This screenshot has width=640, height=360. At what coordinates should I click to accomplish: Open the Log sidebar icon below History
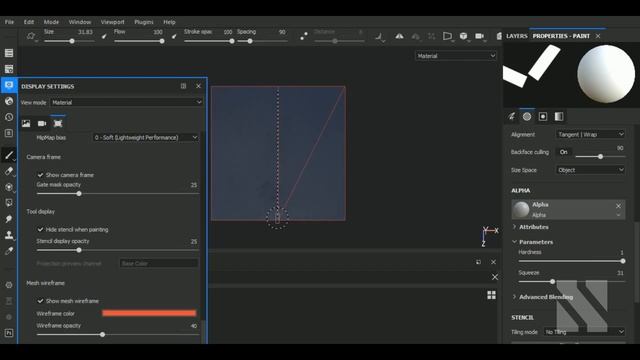click(9, 133)
